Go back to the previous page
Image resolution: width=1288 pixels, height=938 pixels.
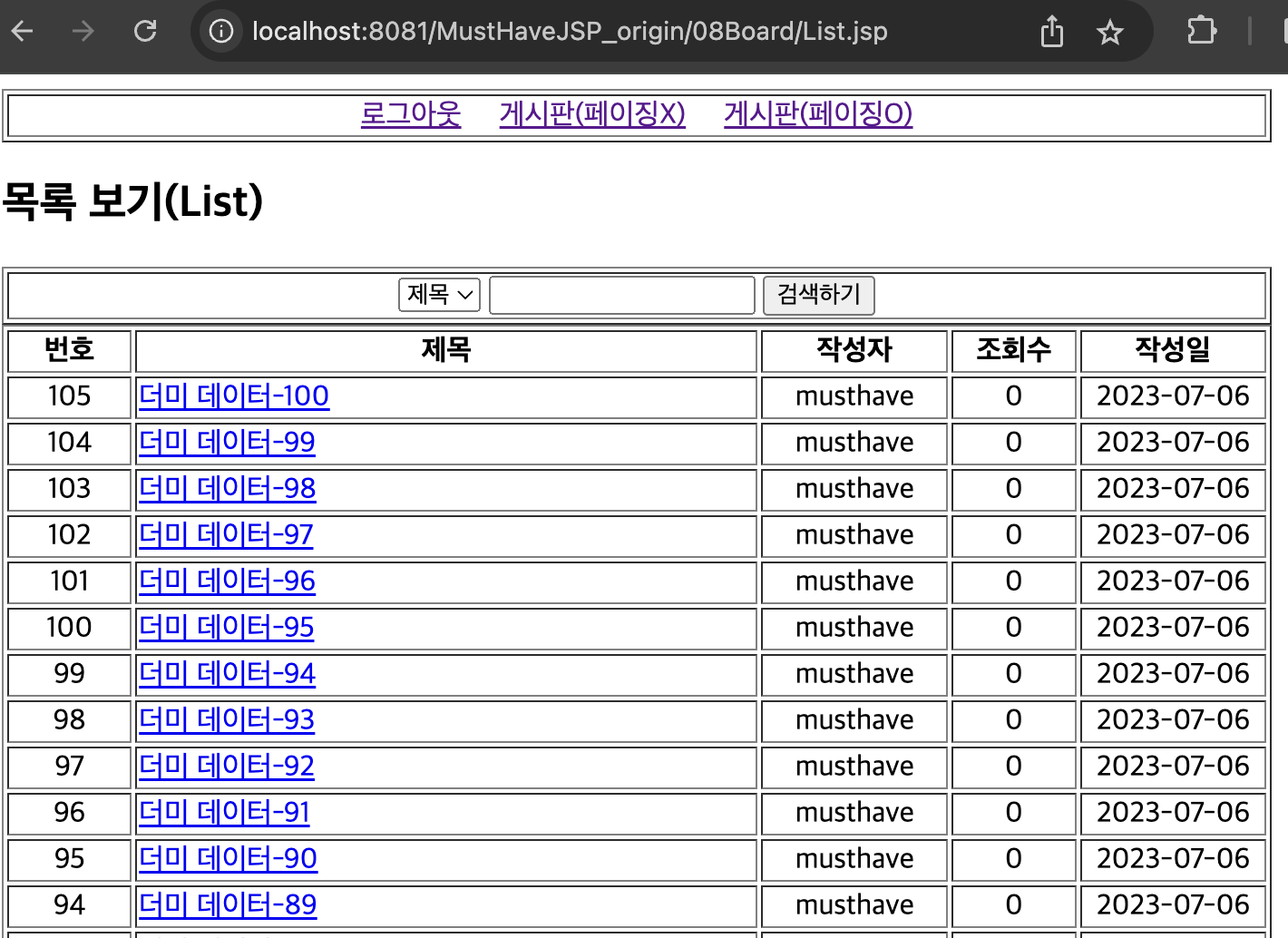[23, 32]
